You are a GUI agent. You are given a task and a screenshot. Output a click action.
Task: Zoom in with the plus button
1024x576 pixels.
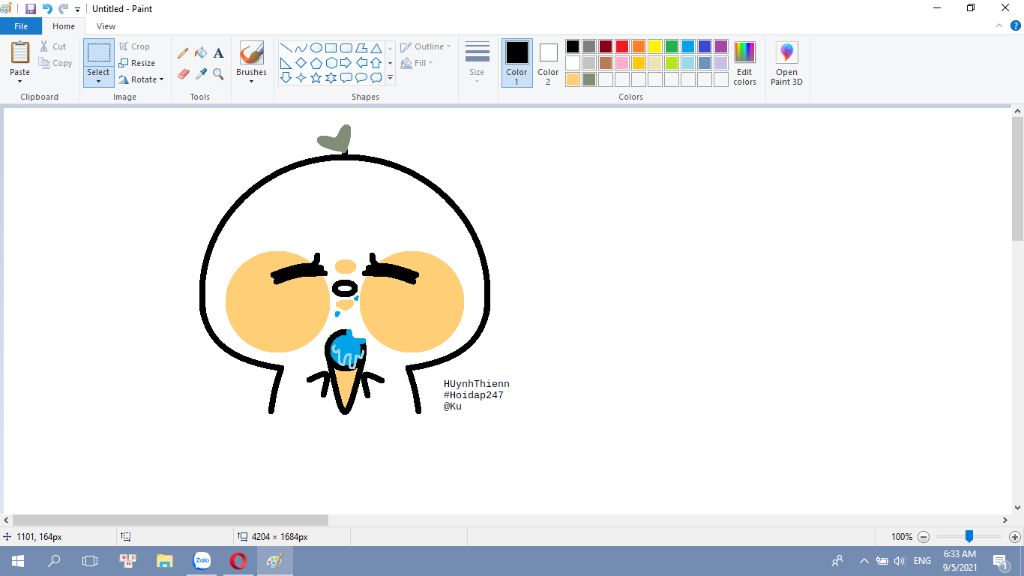coord(1014,537)
